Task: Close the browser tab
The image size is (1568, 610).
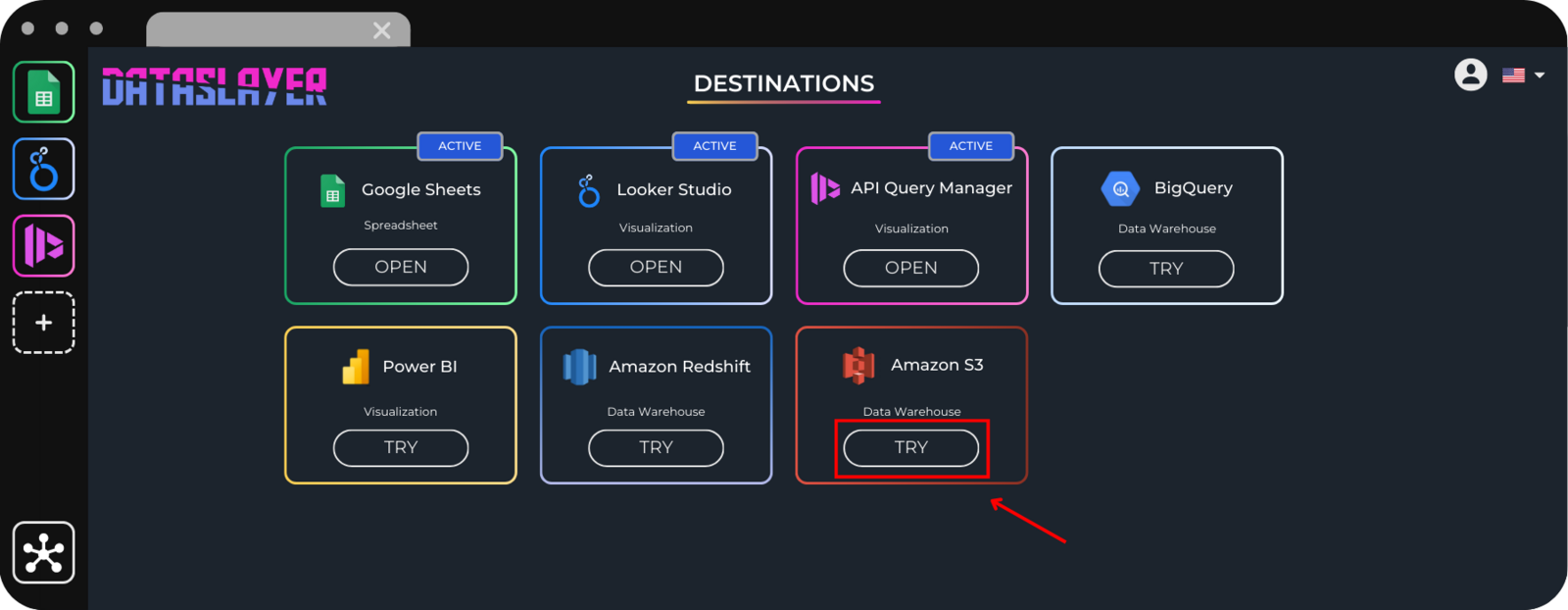Action: [382, 31]
